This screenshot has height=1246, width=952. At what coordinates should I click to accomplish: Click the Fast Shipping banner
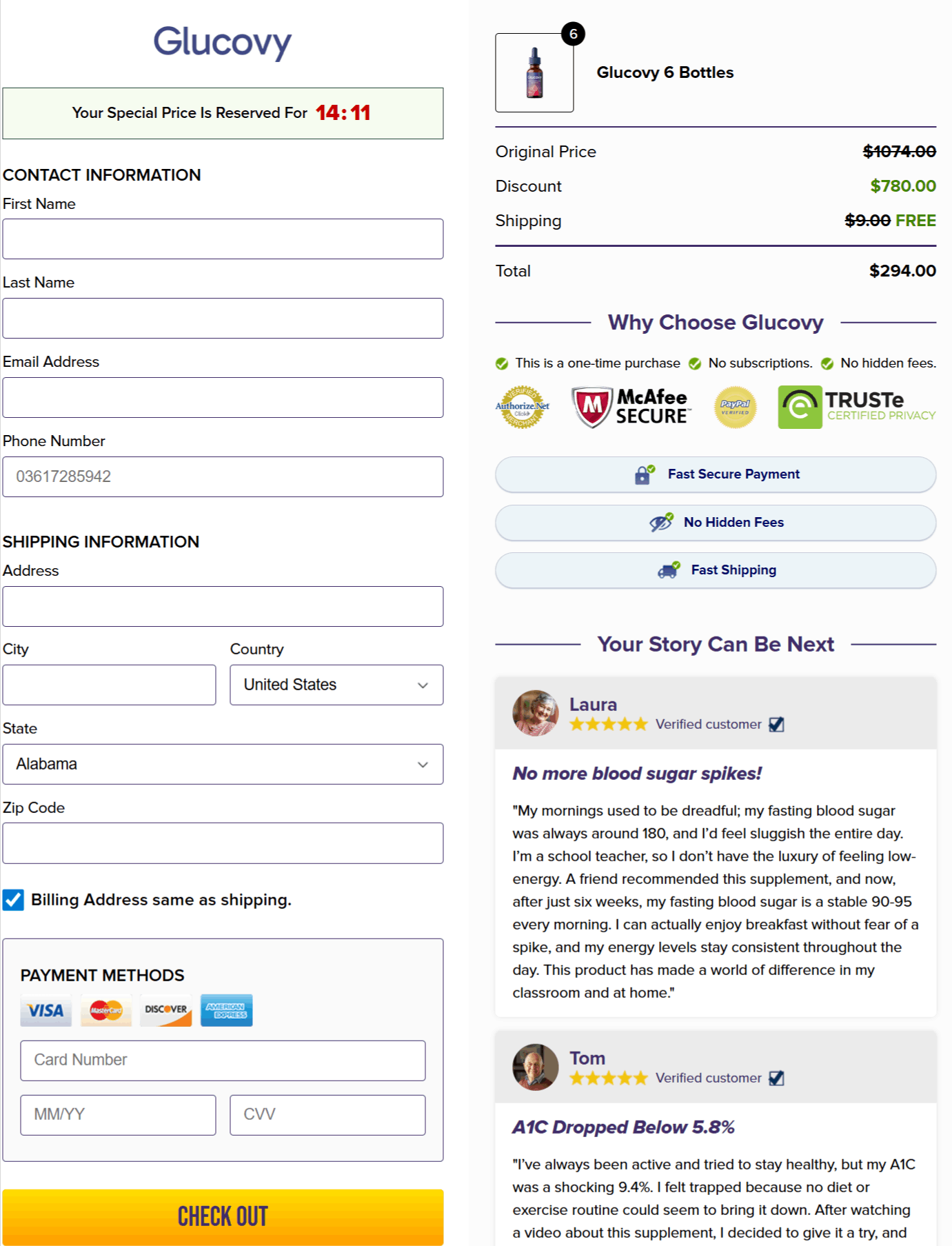pos(715,570)
